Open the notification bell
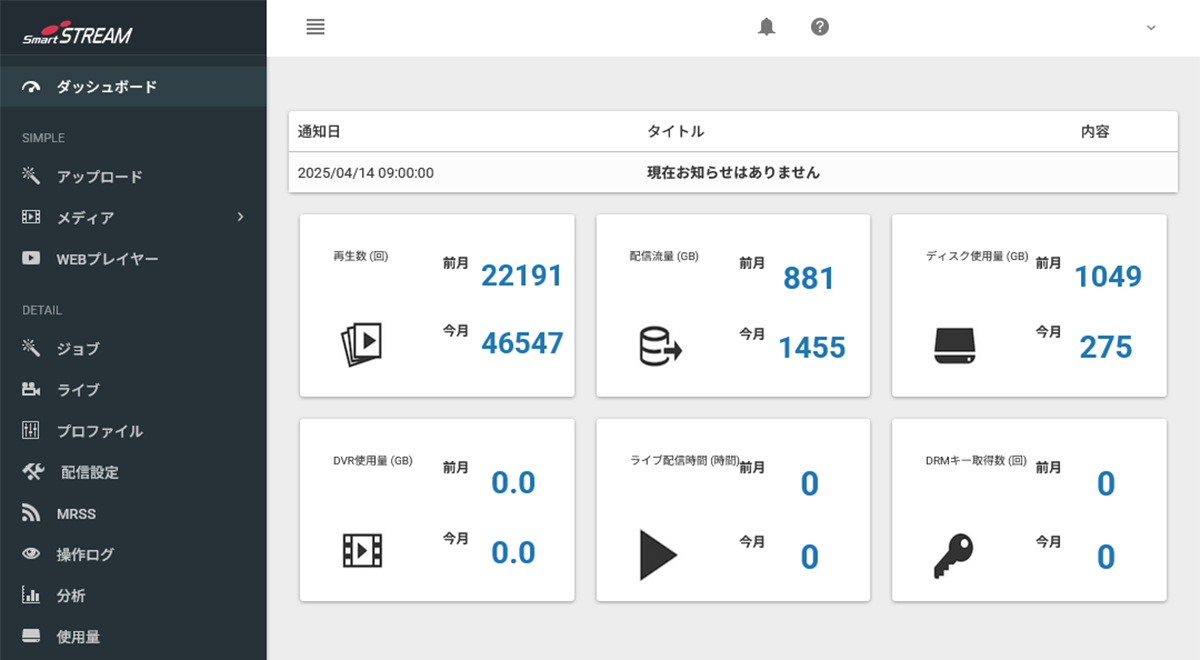The image size is (1200, 660). (x=767, y=27)
